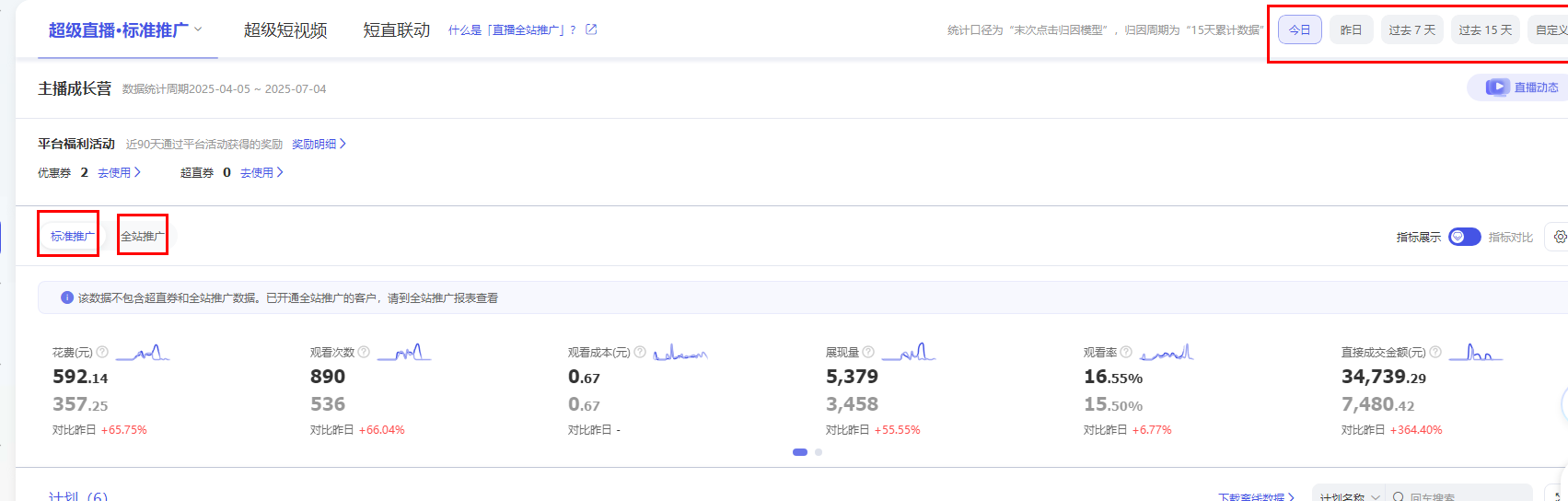The image size is (1568, 501).
Task: Select the 过去 7 天 date range
Action: pos(1411,30)
